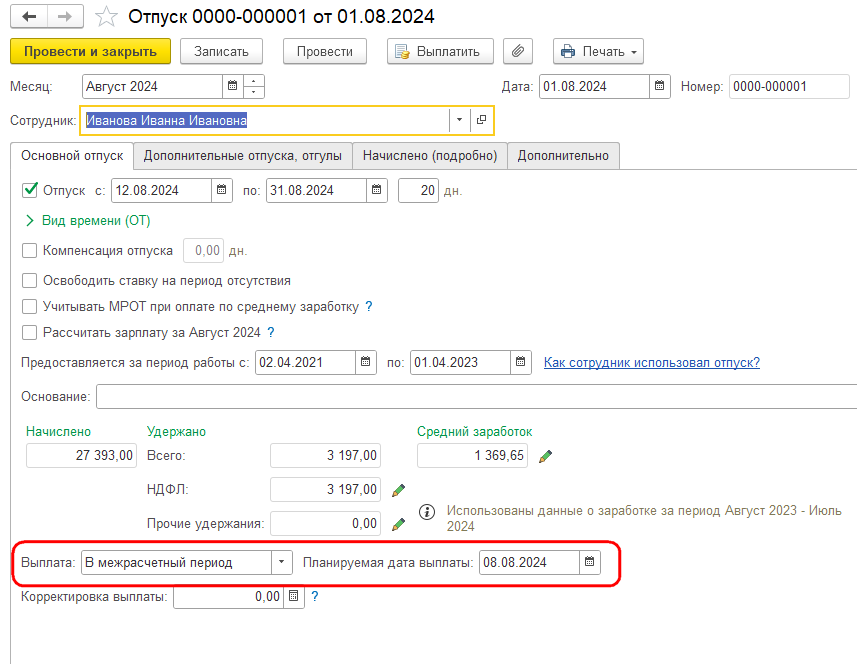This screenshot has height=664, width=857.
Task: Enable Компенсация отпуска checkbox
Action: [x=30, y=250]
